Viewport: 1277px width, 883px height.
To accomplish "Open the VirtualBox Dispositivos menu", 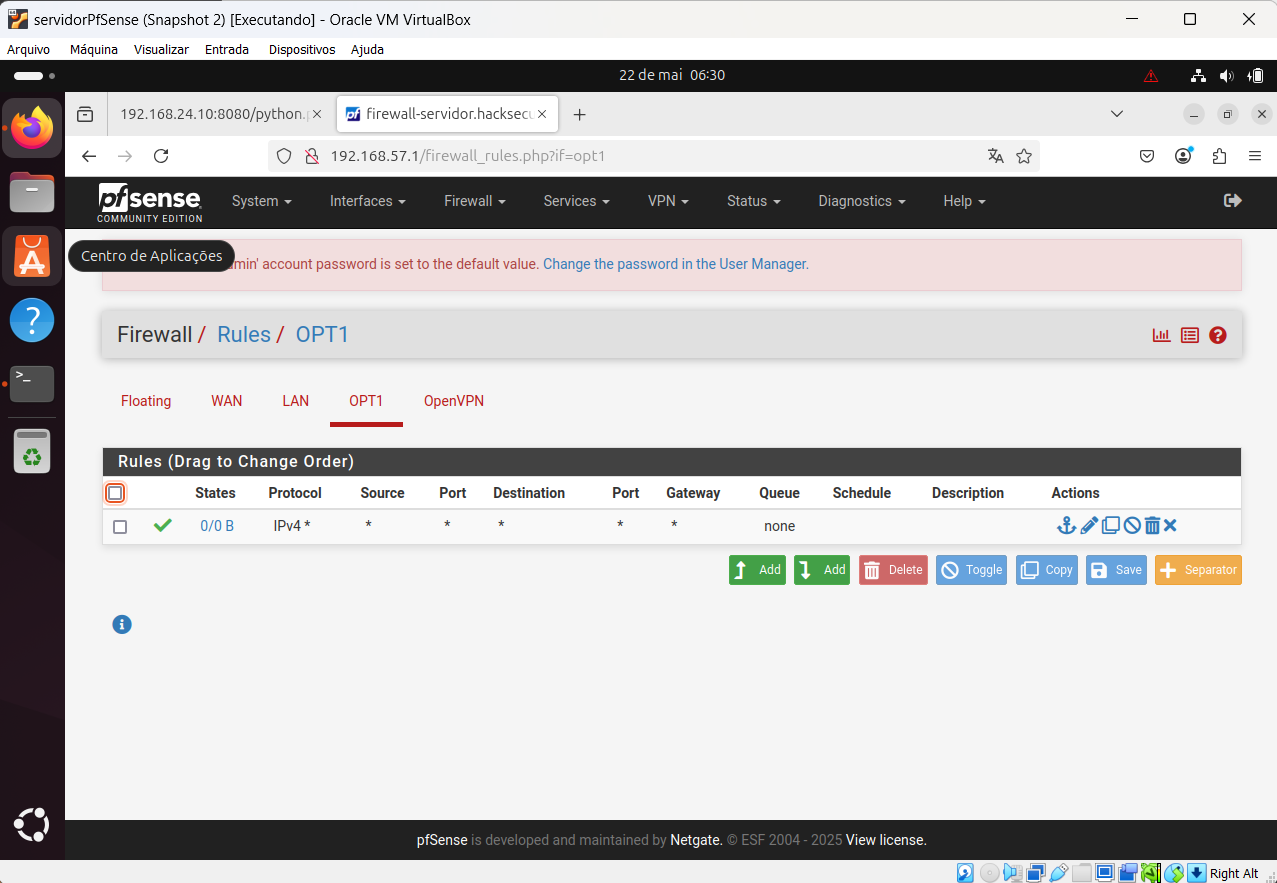I will [302, 49].
